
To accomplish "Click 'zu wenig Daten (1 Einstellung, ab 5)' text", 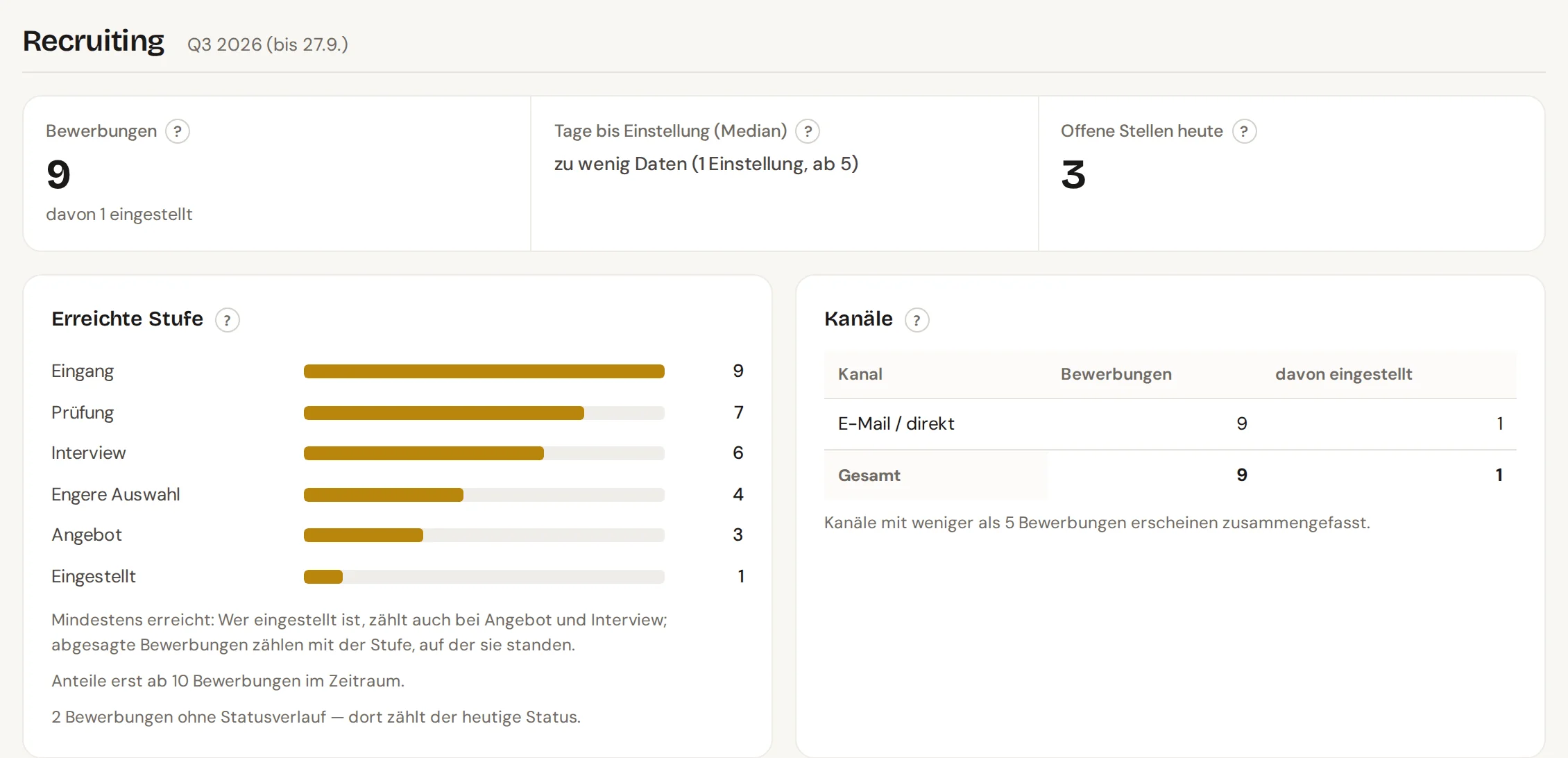I will (x=706, y=164).
